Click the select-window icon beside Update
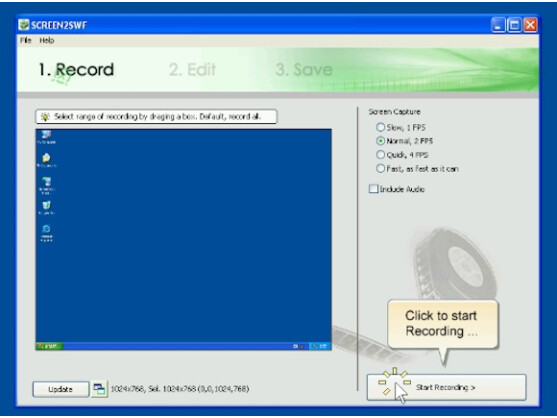The height and width of the screenshot is (418, 557). click(99, 389)
